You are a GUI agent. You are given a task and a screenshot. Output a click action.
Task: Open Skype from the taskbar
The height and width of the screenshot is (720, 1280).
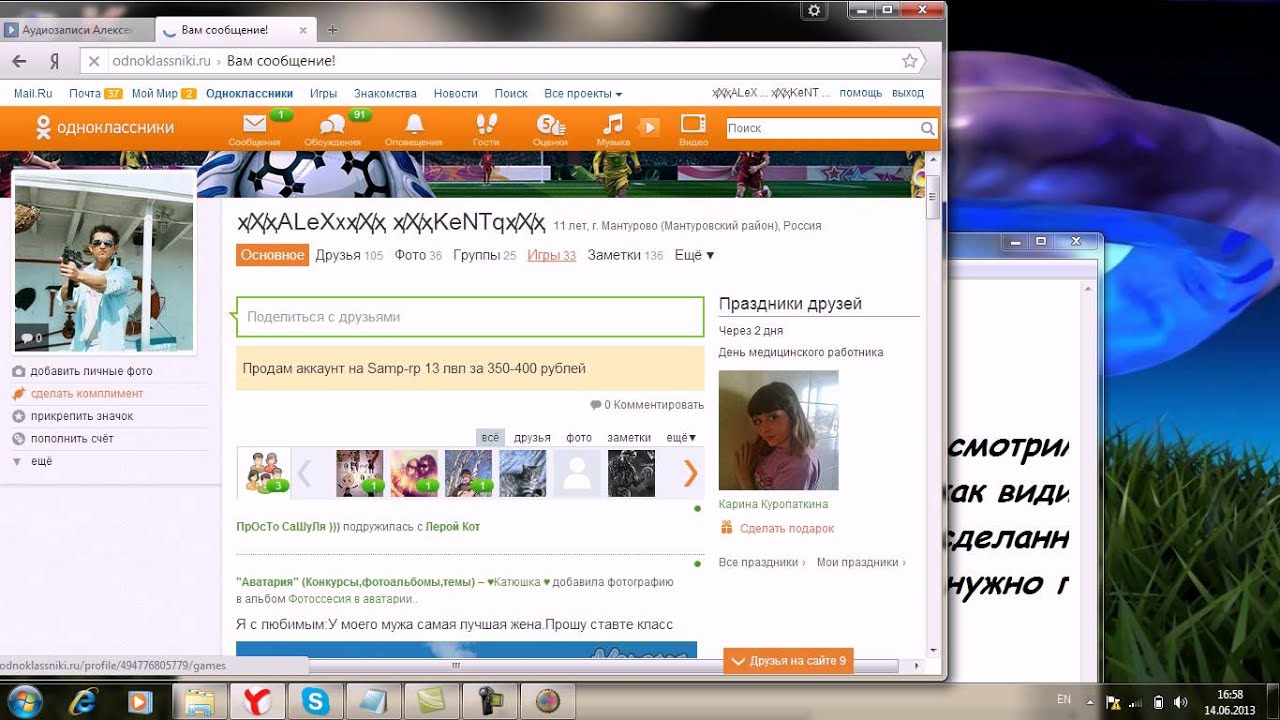click(x=316, y=701)
